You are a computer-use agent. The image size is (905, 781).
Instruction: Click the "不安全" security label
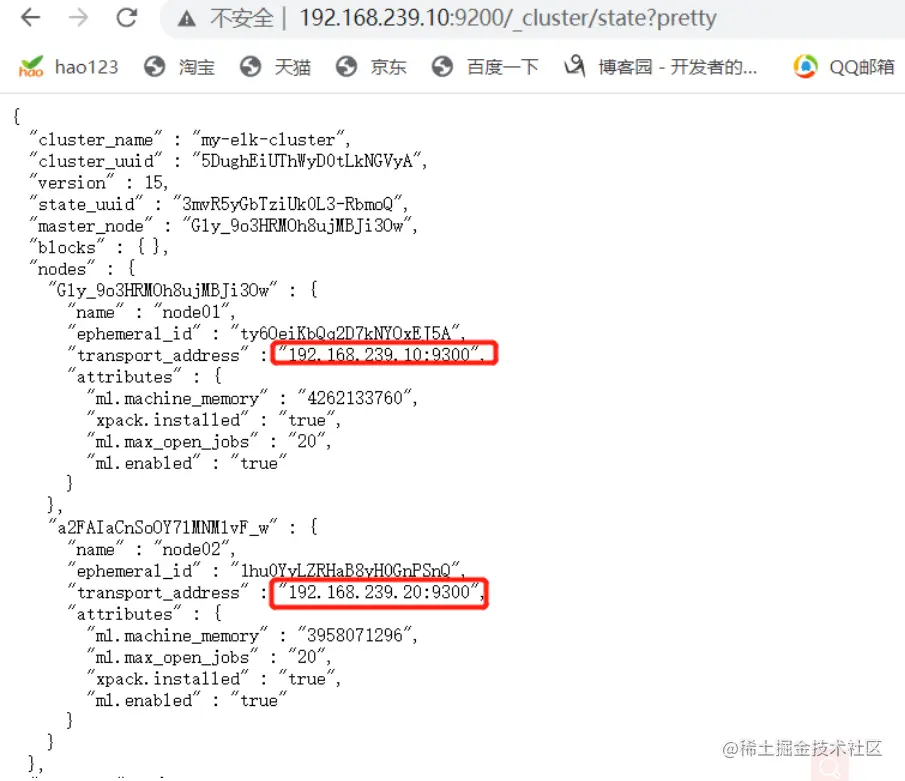[x=241, y=19]
